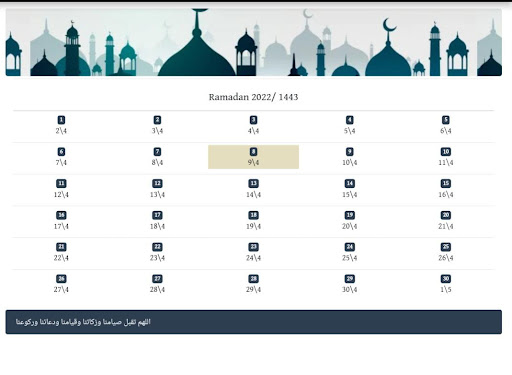512x375 pixels.
Task: Select Ramadan day 30 badge
Action: tap(446, 279)
